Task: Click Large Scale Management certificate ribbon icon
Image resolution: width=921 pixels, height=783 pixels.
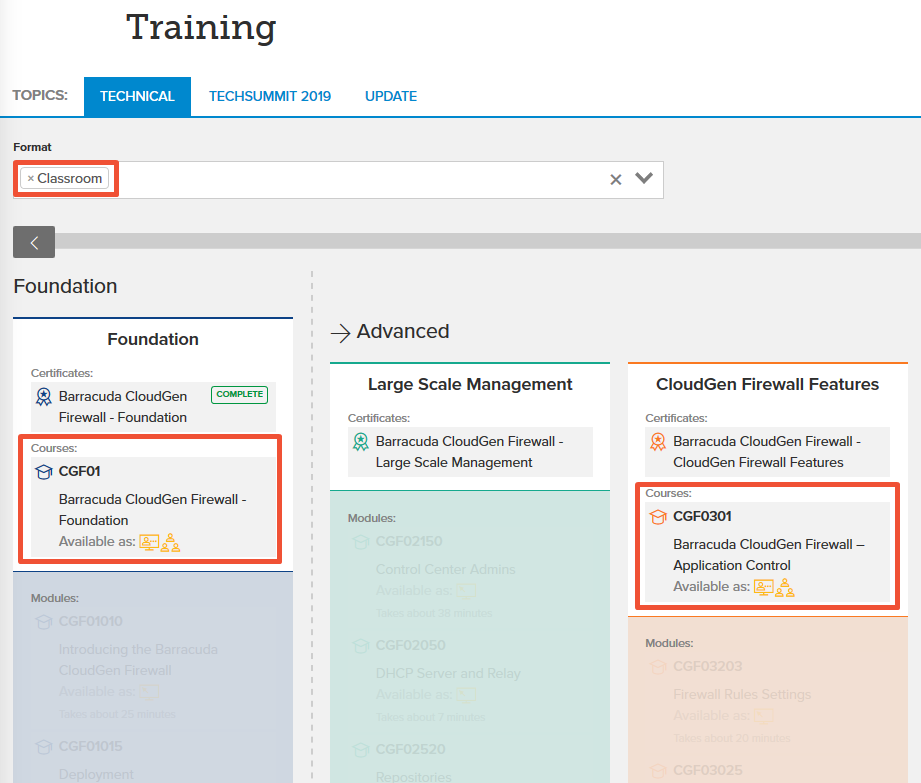Action: click(361, 442)
